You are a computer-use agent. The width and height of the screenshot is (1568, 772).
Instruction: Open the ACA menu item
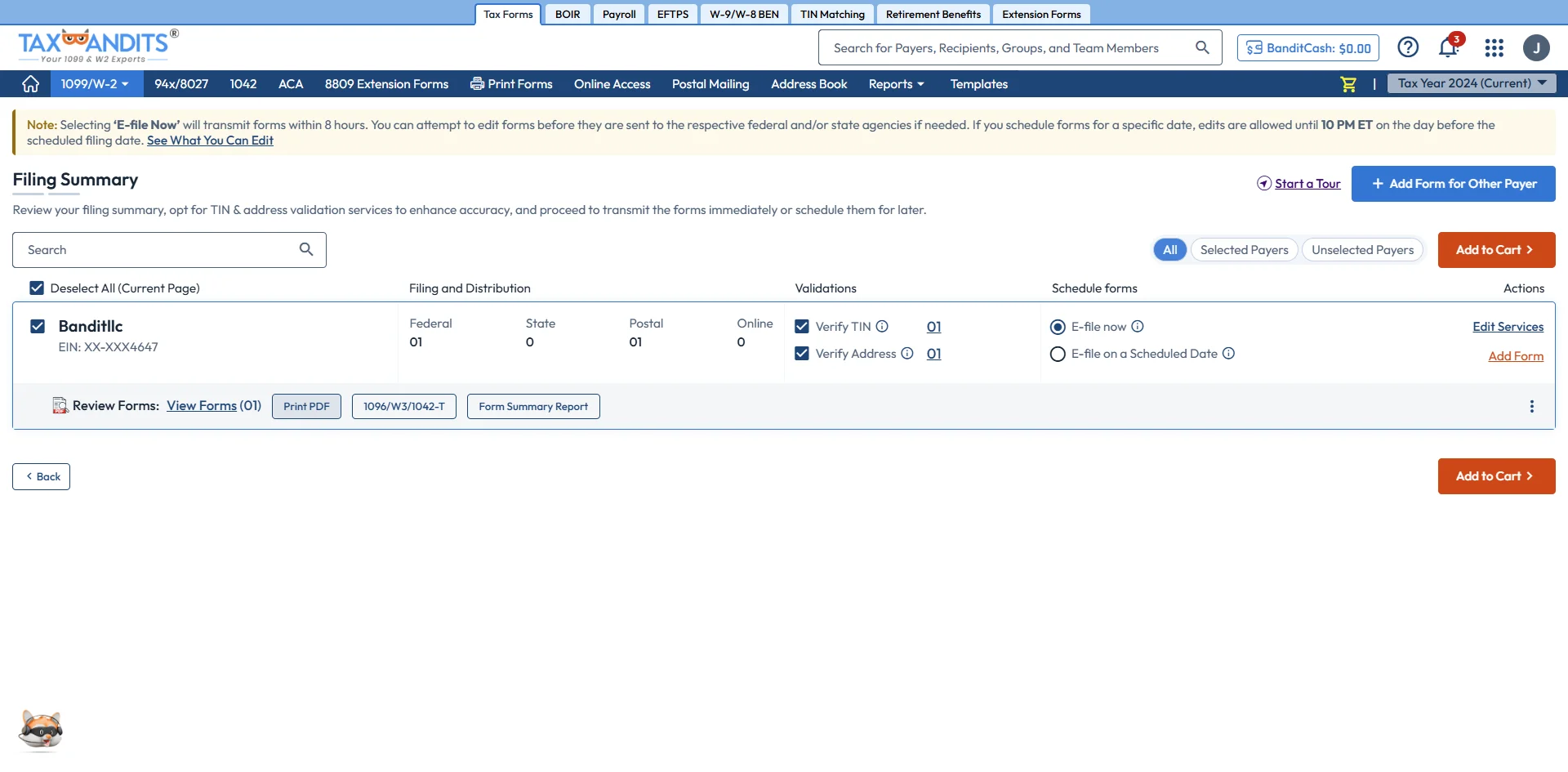pos(291,84)
